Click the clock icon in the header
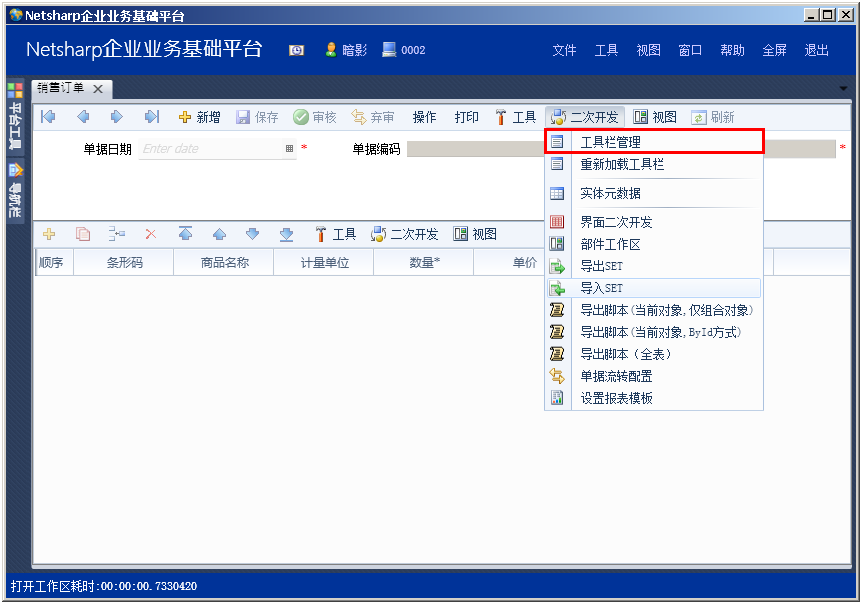Image resolution: width=862 pixels, height=604 pixels. (x=296, y=50)
